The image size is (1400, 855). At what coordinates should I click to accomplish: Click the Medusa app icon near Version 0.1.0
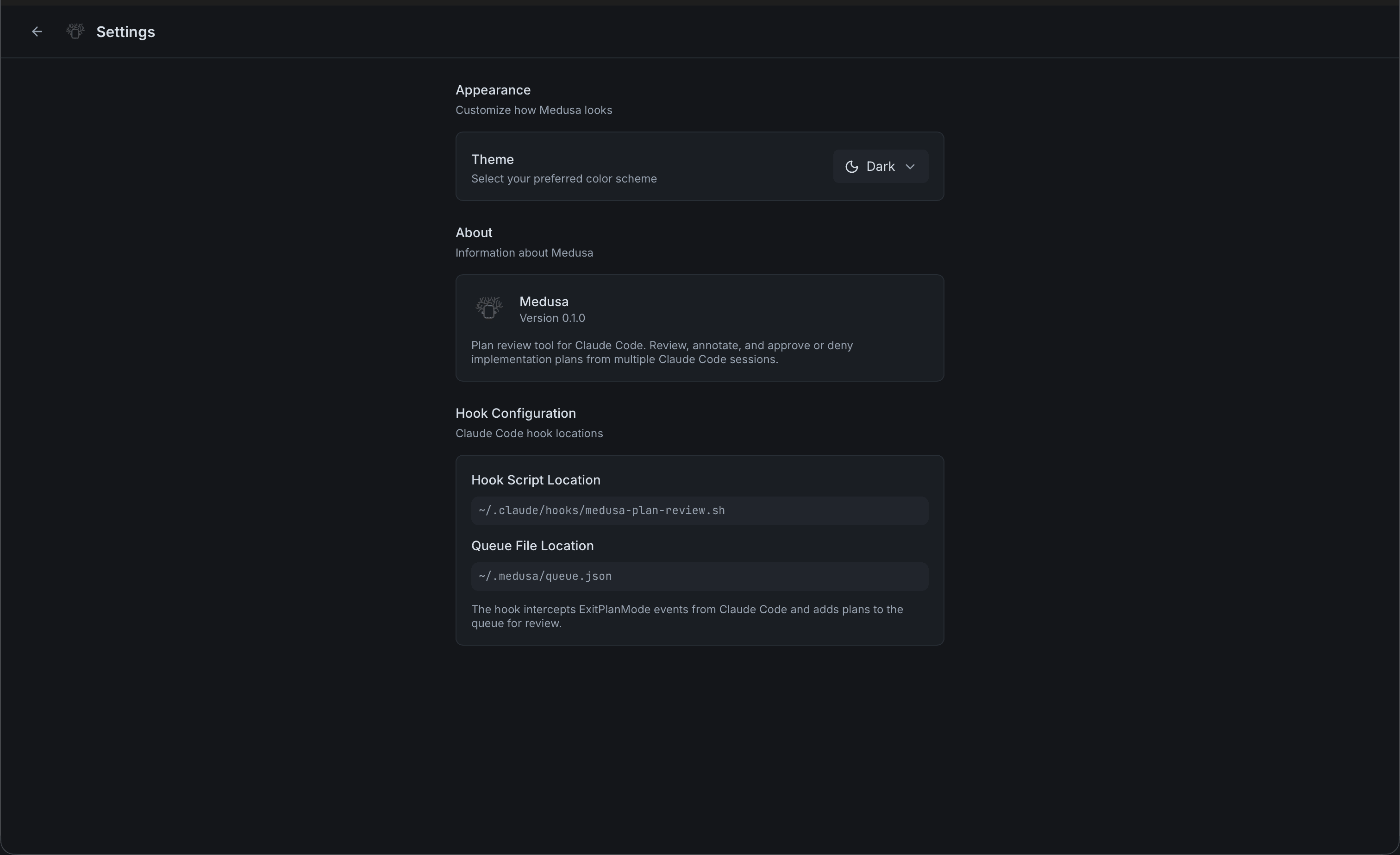(x=489, y=308)
